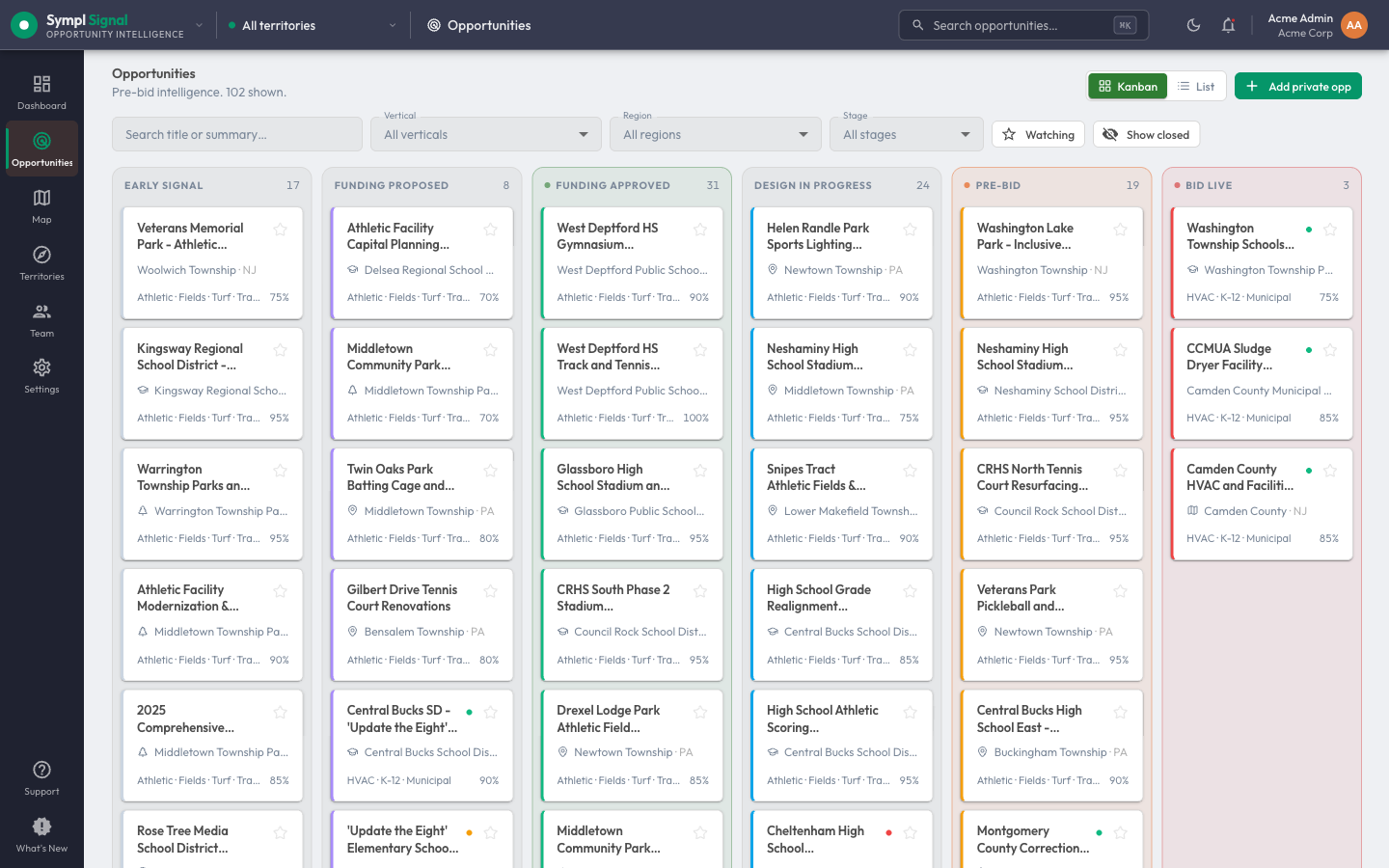The image size is (1389, 868).
Task: Open West Deptford HS Track and Tennis card
Action: [632, 384]
